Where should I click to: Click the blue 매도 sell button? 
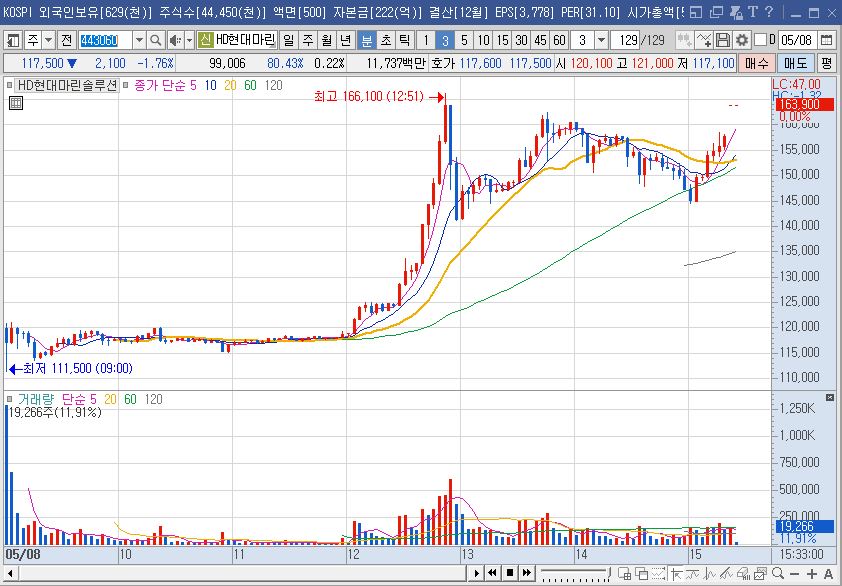click(x=795, y=63)
